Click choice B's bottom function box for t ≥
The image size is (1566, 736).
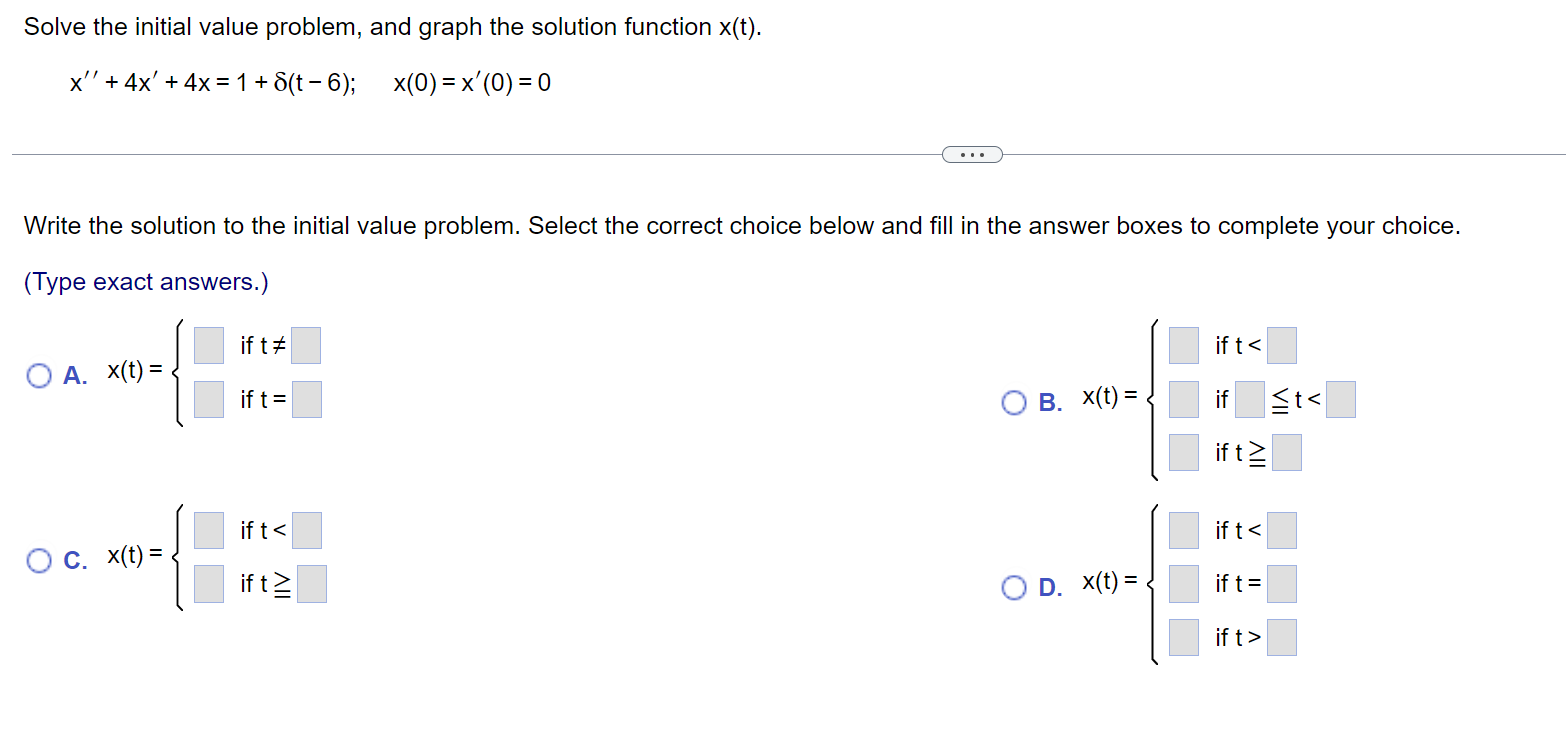[x=1183, y=452]
